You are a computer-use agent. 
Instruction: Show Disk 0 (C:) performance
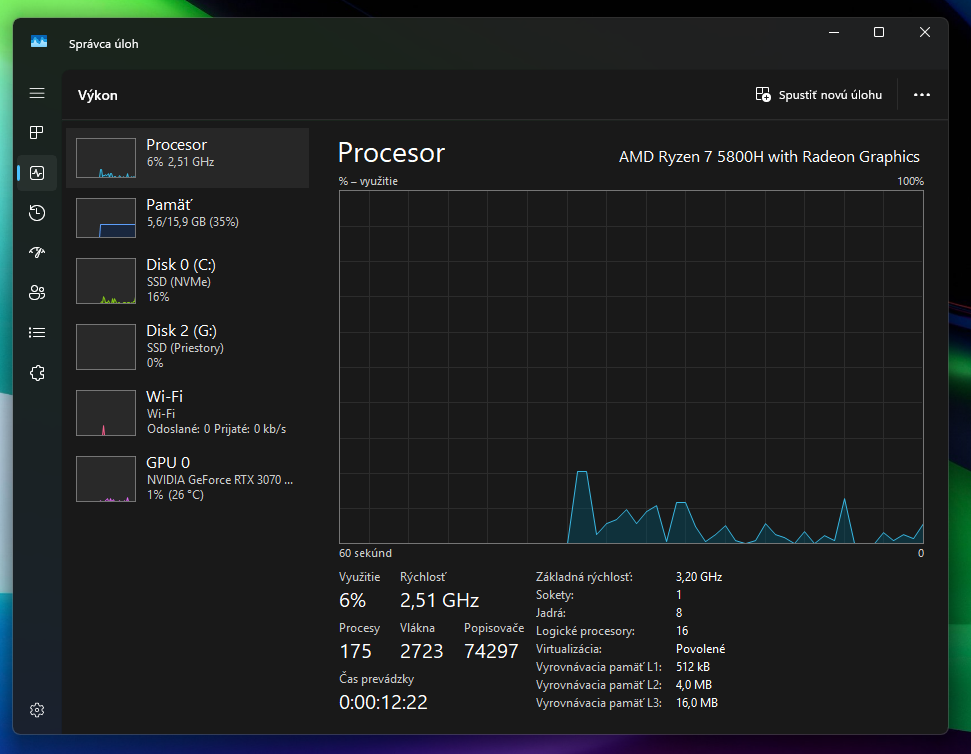(188, 281)
